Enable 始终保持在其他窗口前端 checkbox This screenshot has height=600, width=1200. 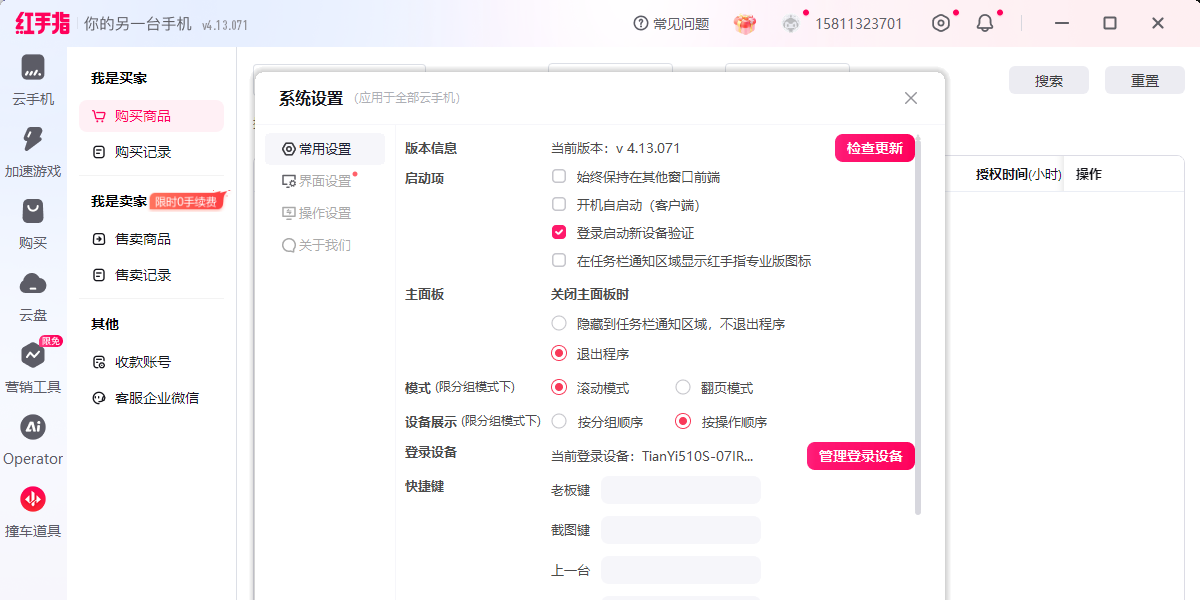[559, 177]
